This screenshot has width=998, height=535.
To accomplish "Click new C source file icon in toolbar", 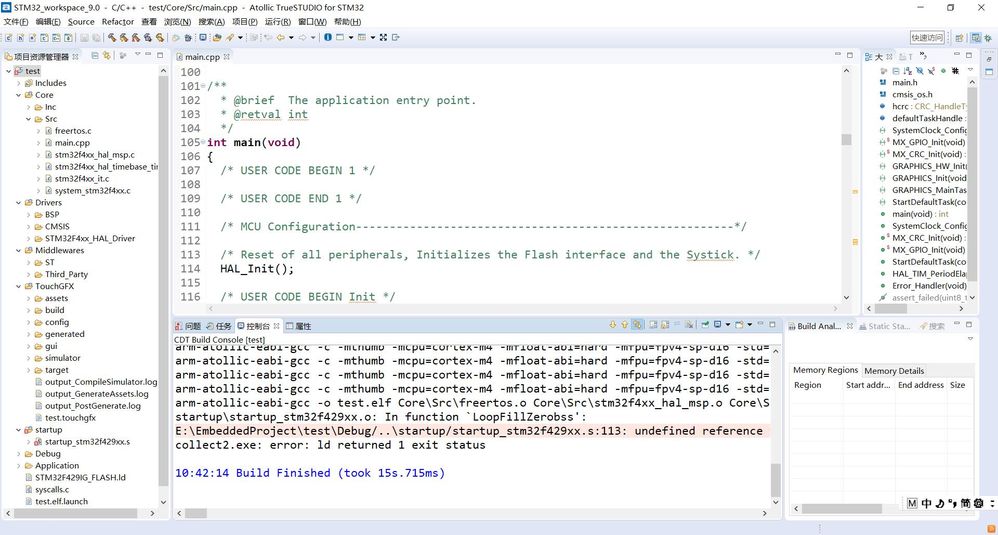I will coord(8,38).
